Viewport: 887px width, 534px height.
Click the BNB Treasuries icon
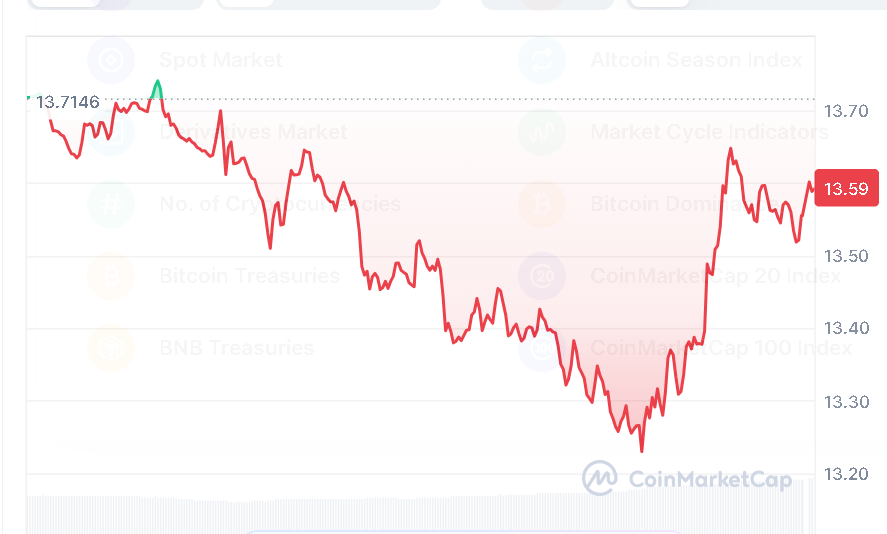click(x=111, y=349)
